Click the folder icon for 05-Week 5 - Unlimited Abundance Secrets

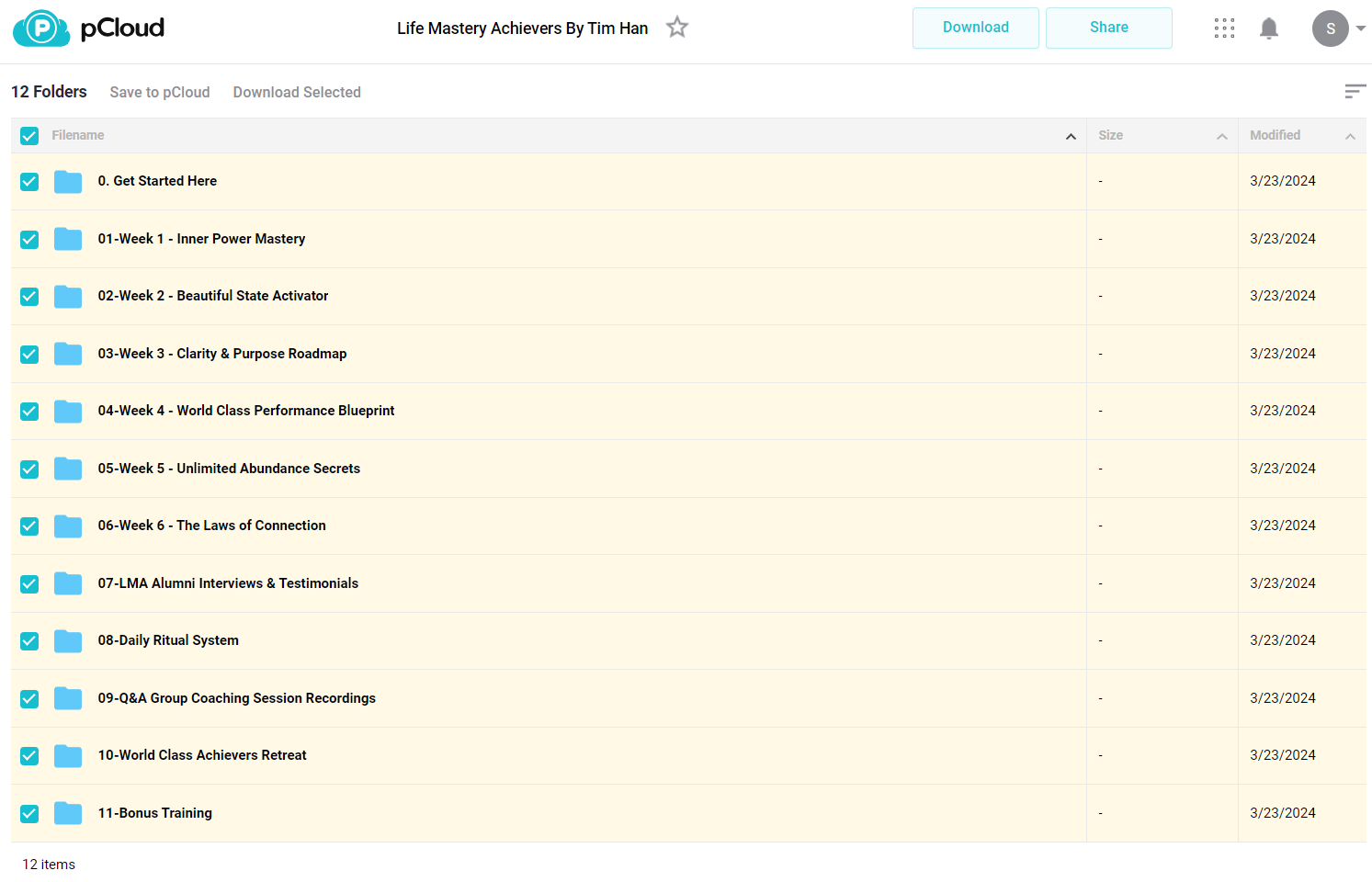(68, 469)
